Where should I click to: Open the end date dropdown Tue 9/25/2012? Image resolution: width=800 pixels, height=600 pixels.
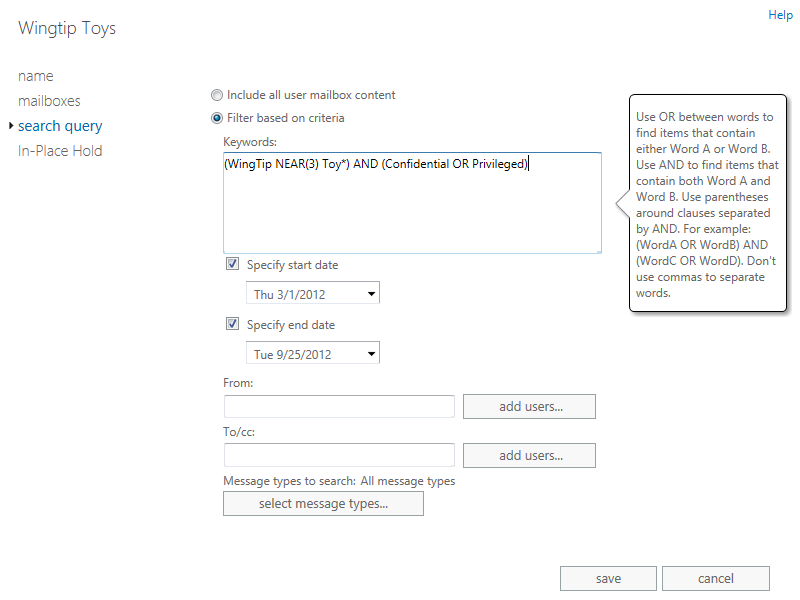313,353
